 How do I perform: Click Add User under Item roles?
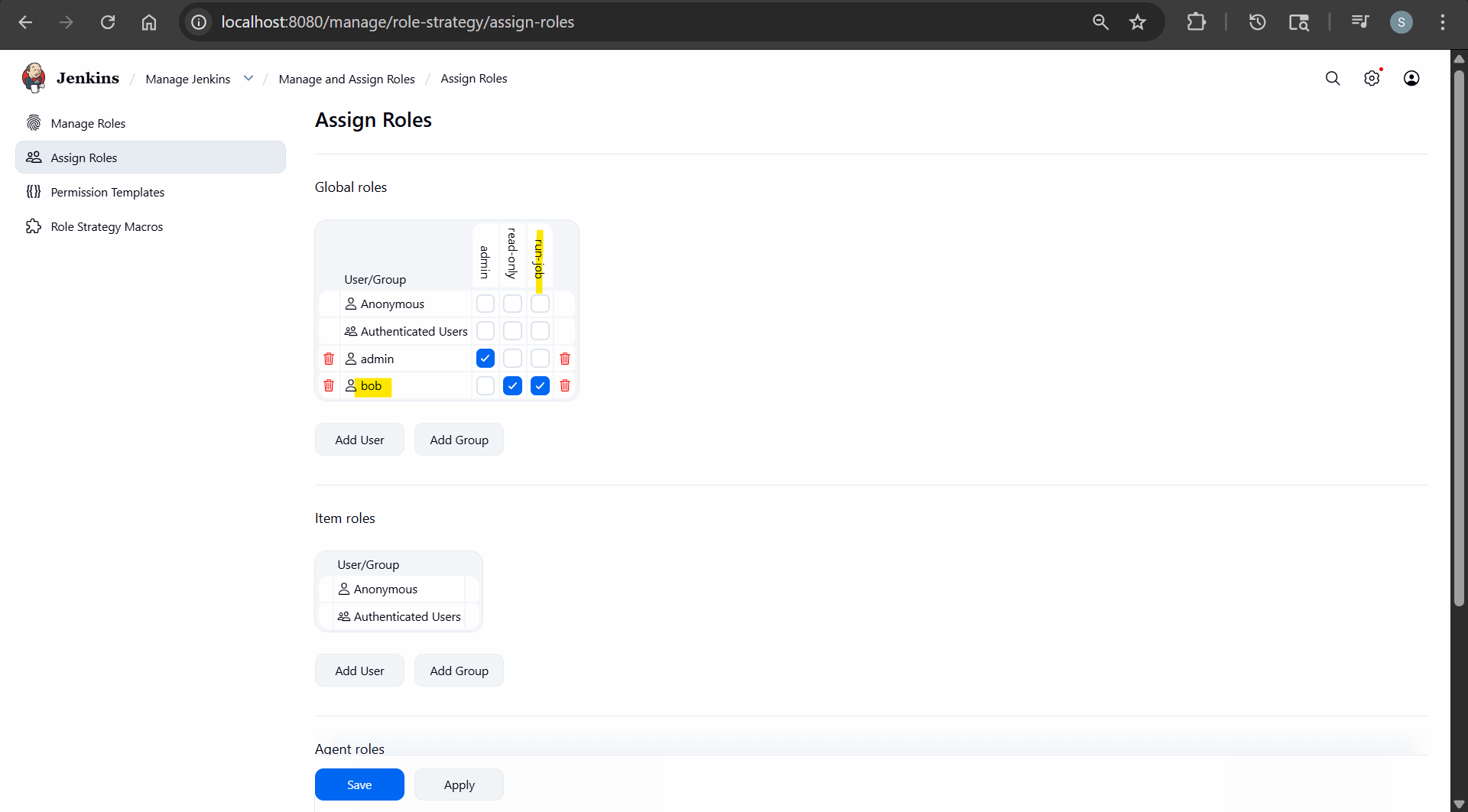tap(359, 671)
